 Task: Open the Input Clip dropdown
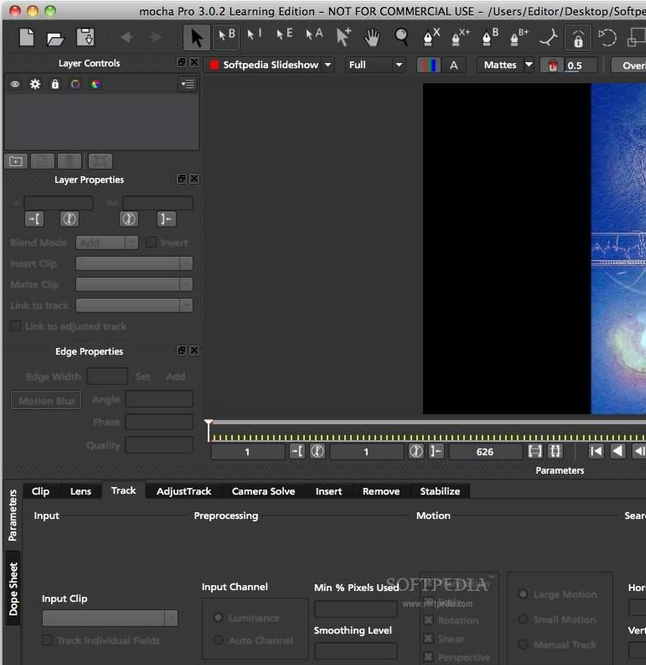(x=110, y=618)
